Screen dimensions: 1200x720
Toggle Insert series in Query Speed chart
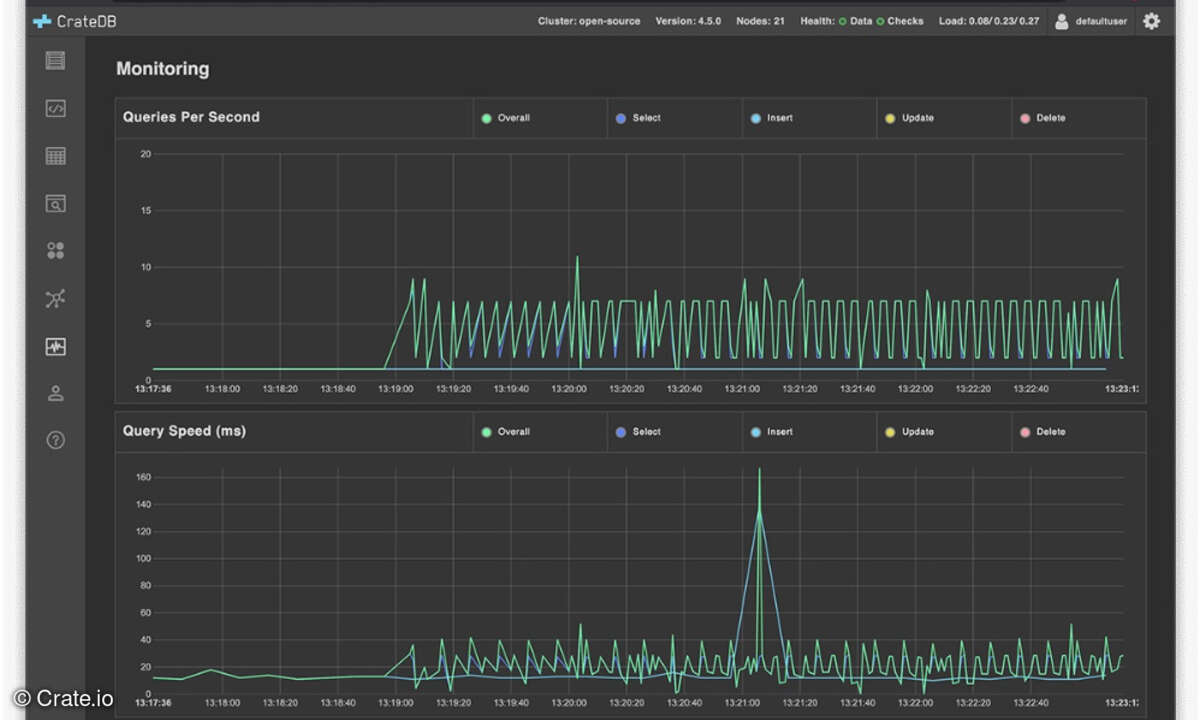click(772, 432)
